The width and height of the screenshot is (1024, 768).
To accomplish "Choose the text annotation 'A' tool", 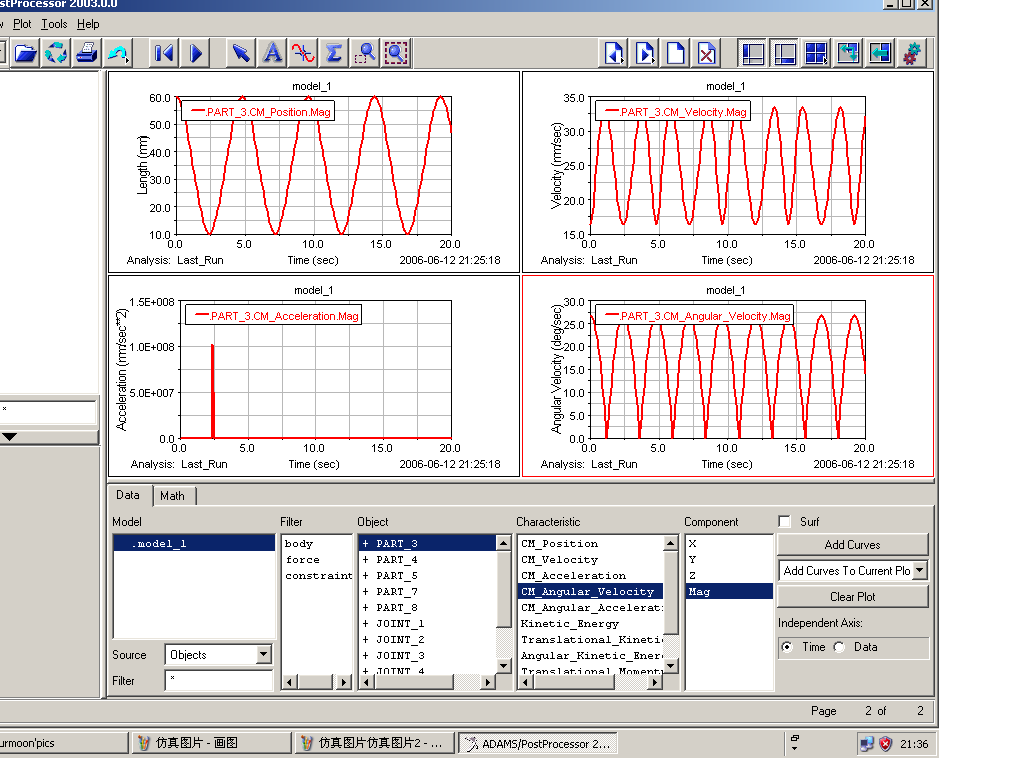I will pos(272,53).
